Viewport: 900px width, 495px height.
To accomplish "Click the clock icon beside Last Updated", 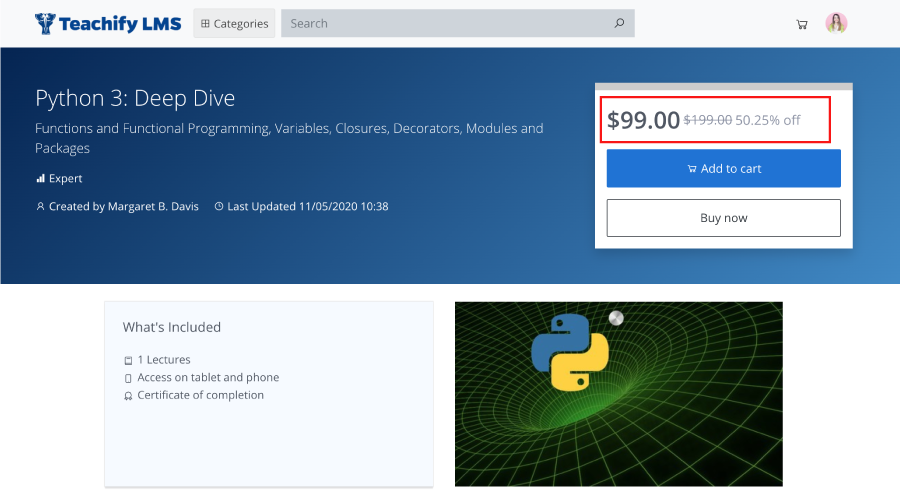I will click(219, 206).
